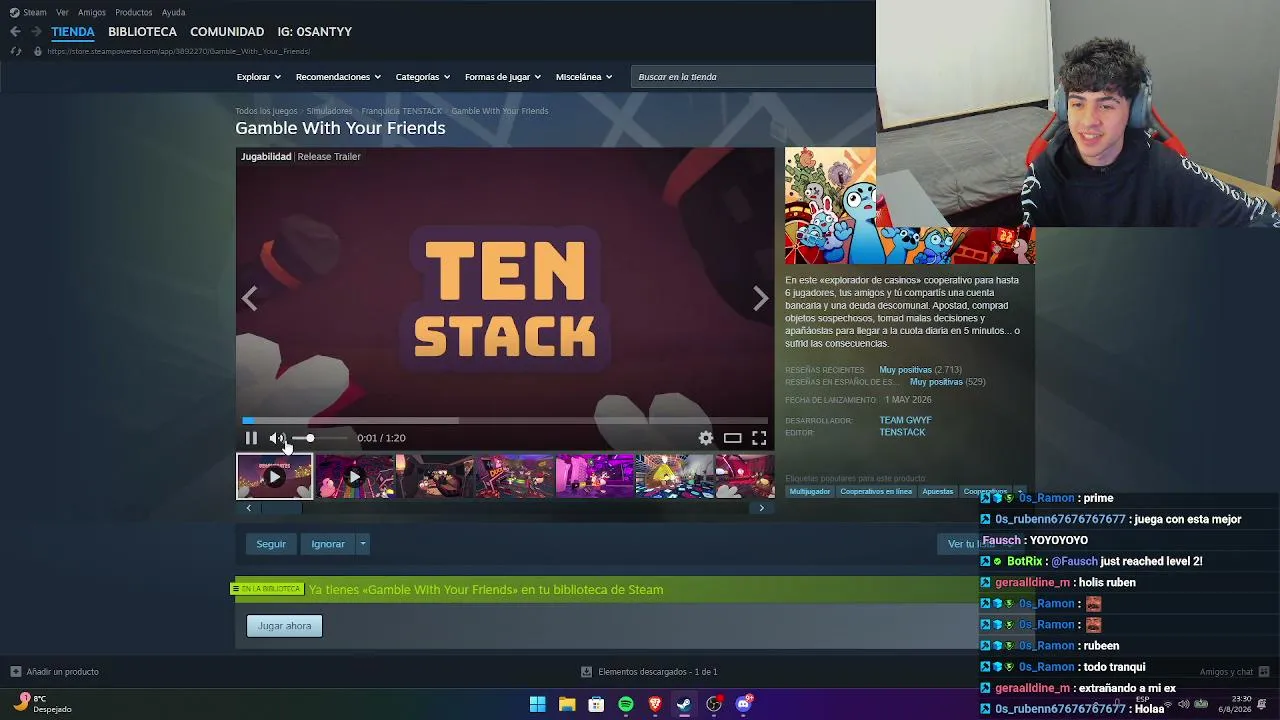Open the Steam menu
Image resolution: width=1280 pixels, height=720 pixels.
pos(28,12)
